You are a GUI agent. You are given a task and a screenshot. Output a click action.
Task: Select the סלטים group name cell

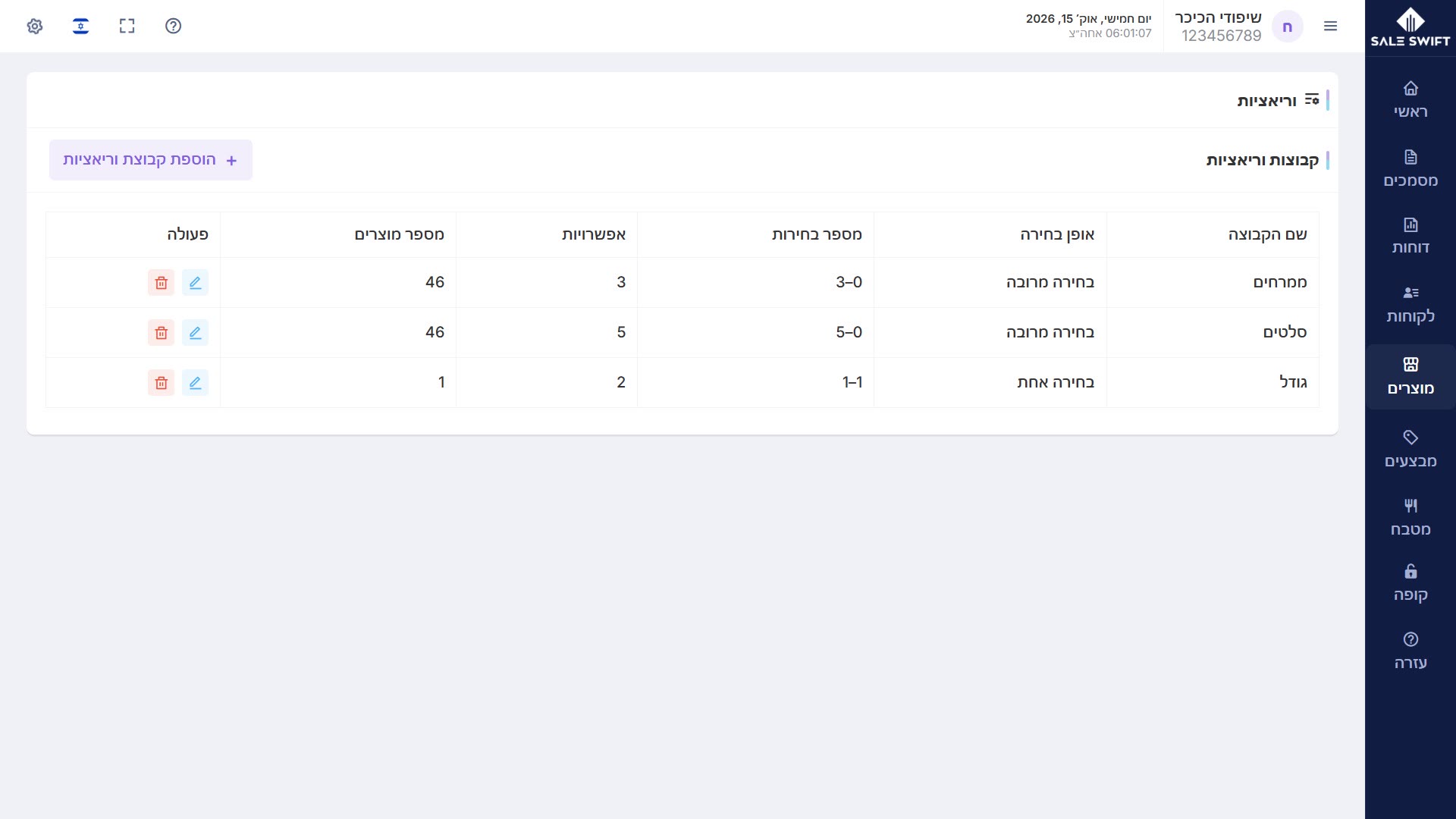(x=1213, y=332)
